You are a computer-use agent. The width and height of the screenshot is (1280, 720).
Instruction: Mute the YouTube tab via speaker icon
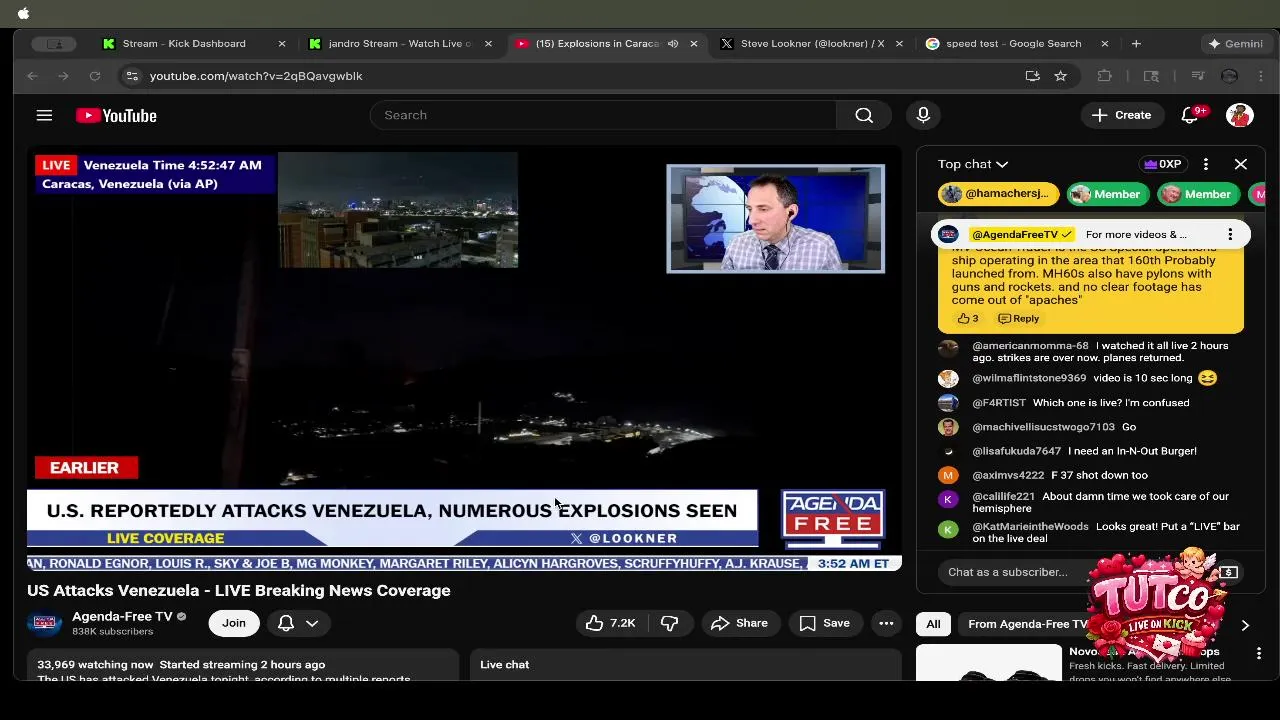[673, 44]
